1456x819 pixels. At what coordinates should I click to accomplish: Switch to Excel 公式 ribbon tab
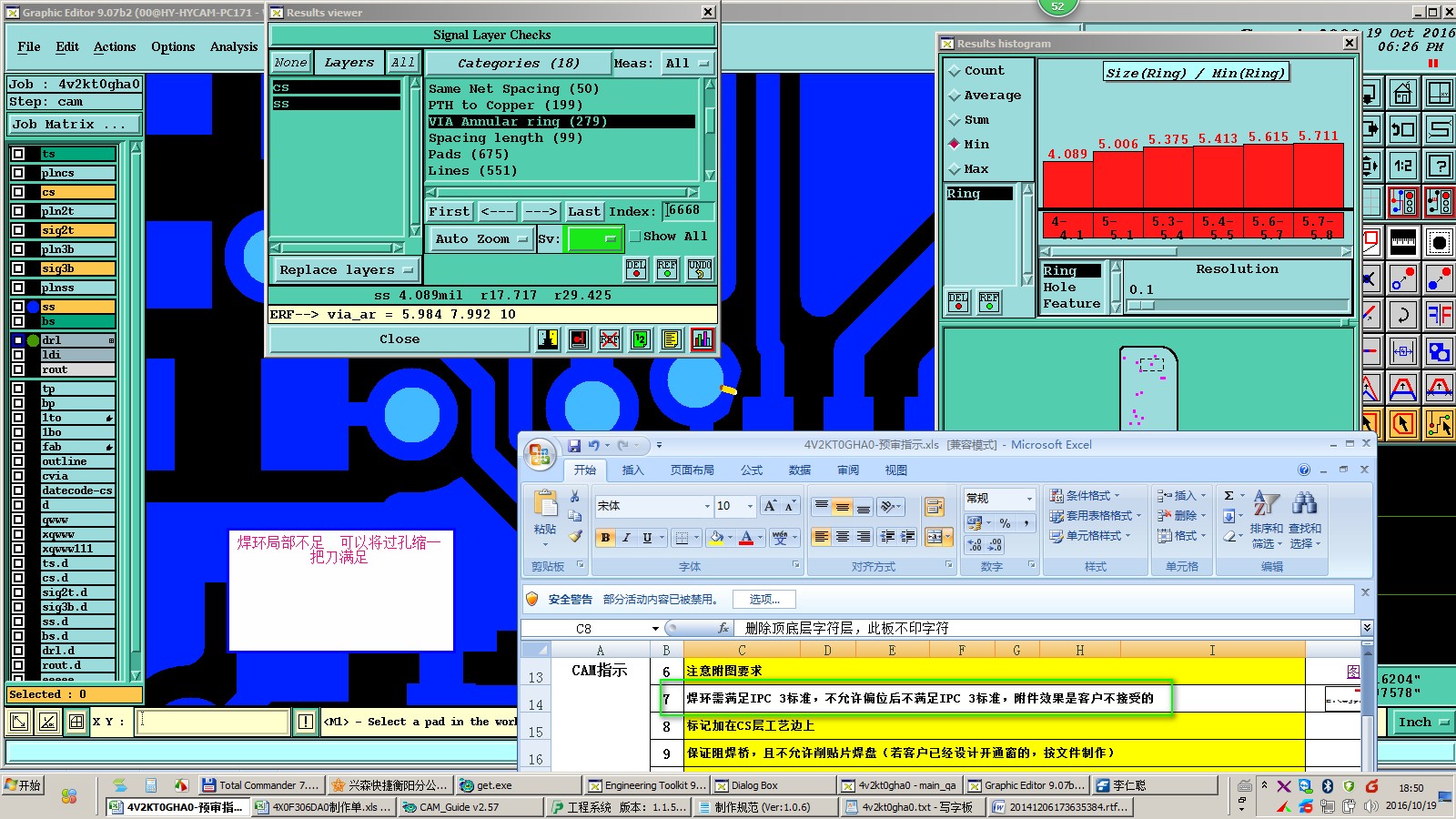752,470
